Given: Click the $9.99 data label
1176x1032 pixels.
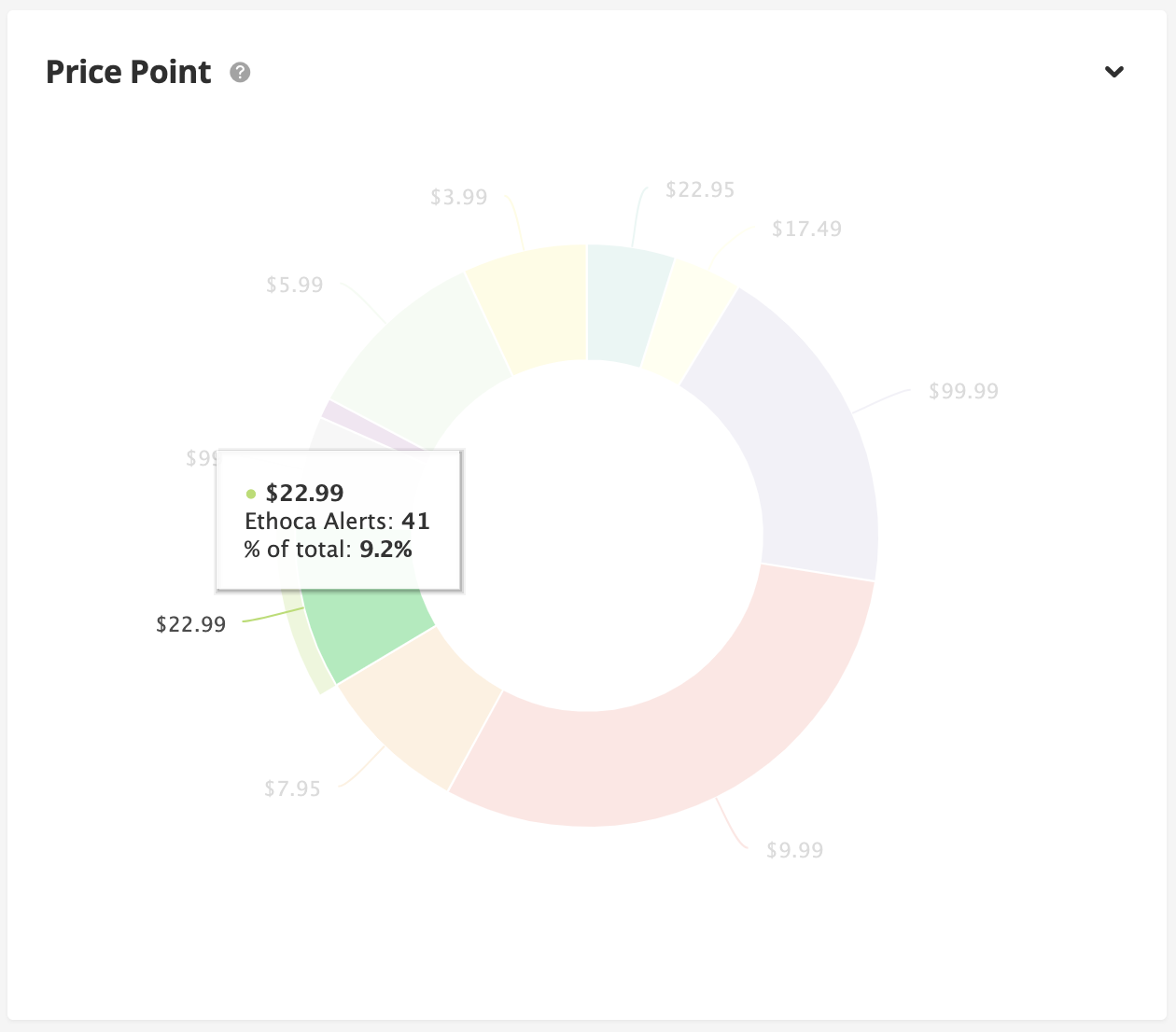Looking at the screenshot, I should pyautogui.click(x=794, y=850).
